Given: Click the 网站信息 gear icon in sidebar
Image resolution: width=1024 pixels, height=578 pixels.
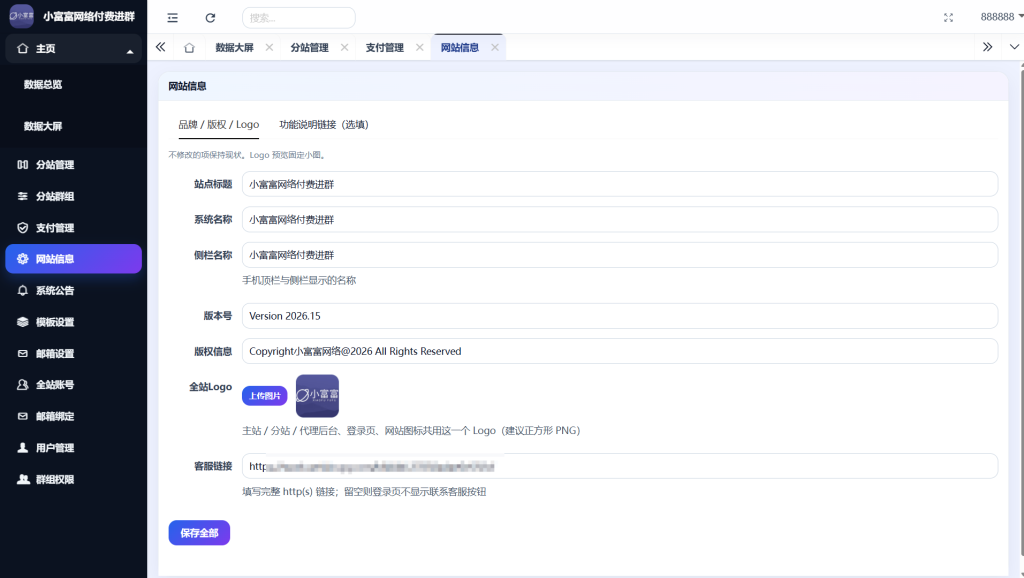Looking at the screenshot, I should pyautogui.click(x=23, y=259).
